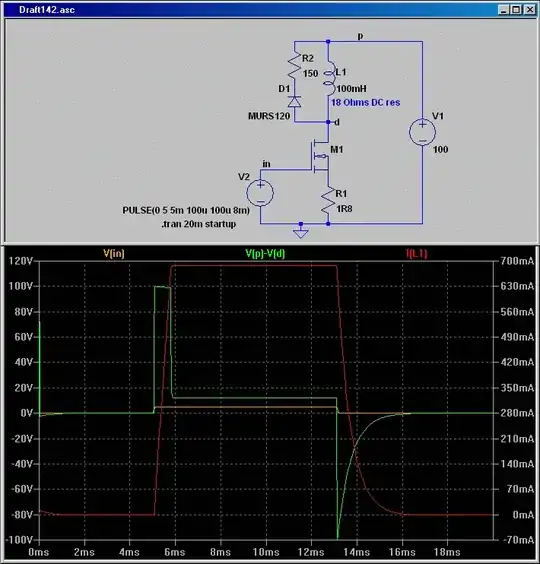Select the M1 MOSFET symbol

pyautogui.click(x=320, y=157)
